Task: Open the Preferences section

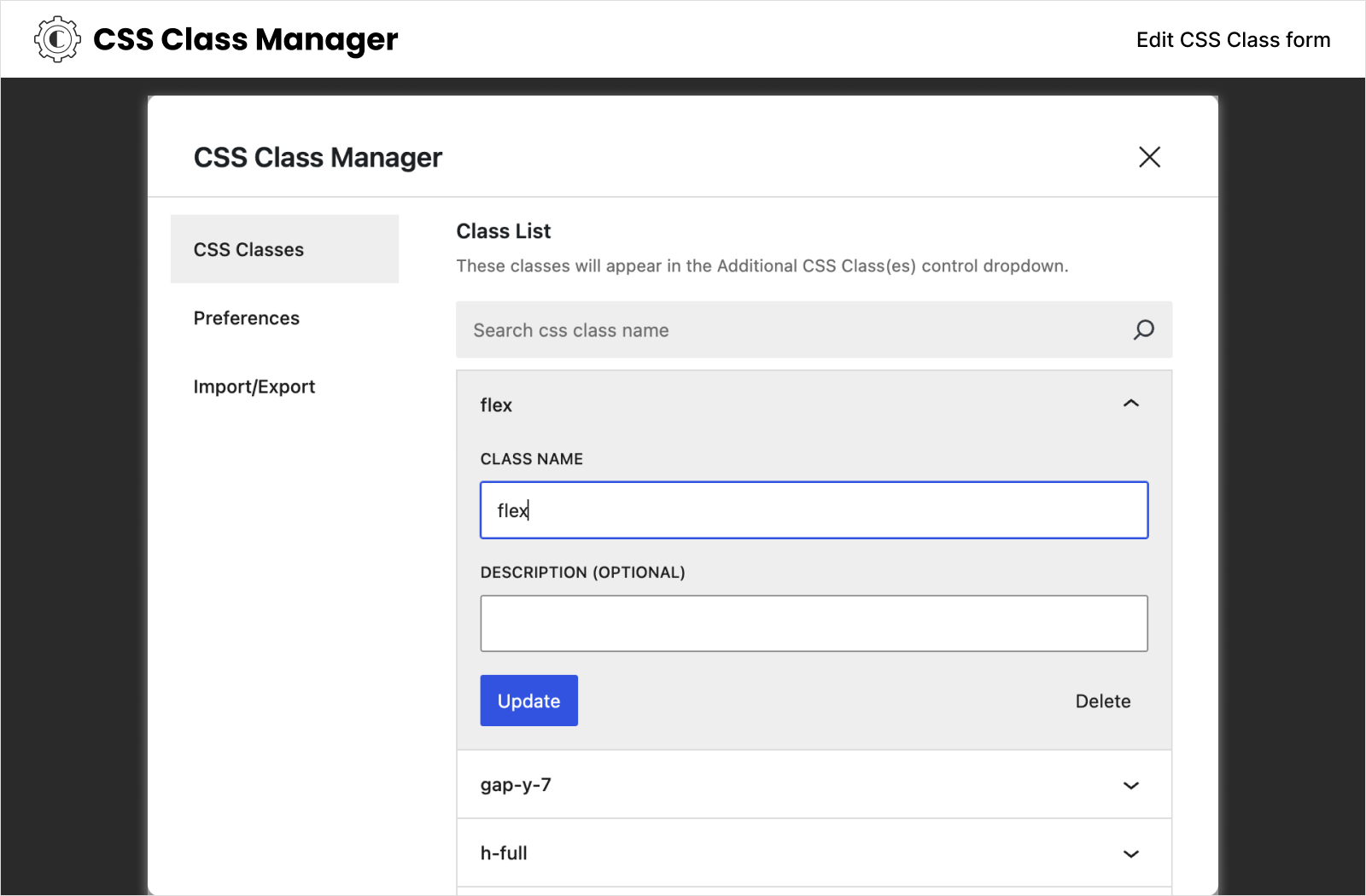Action: (x=247, y=317)
